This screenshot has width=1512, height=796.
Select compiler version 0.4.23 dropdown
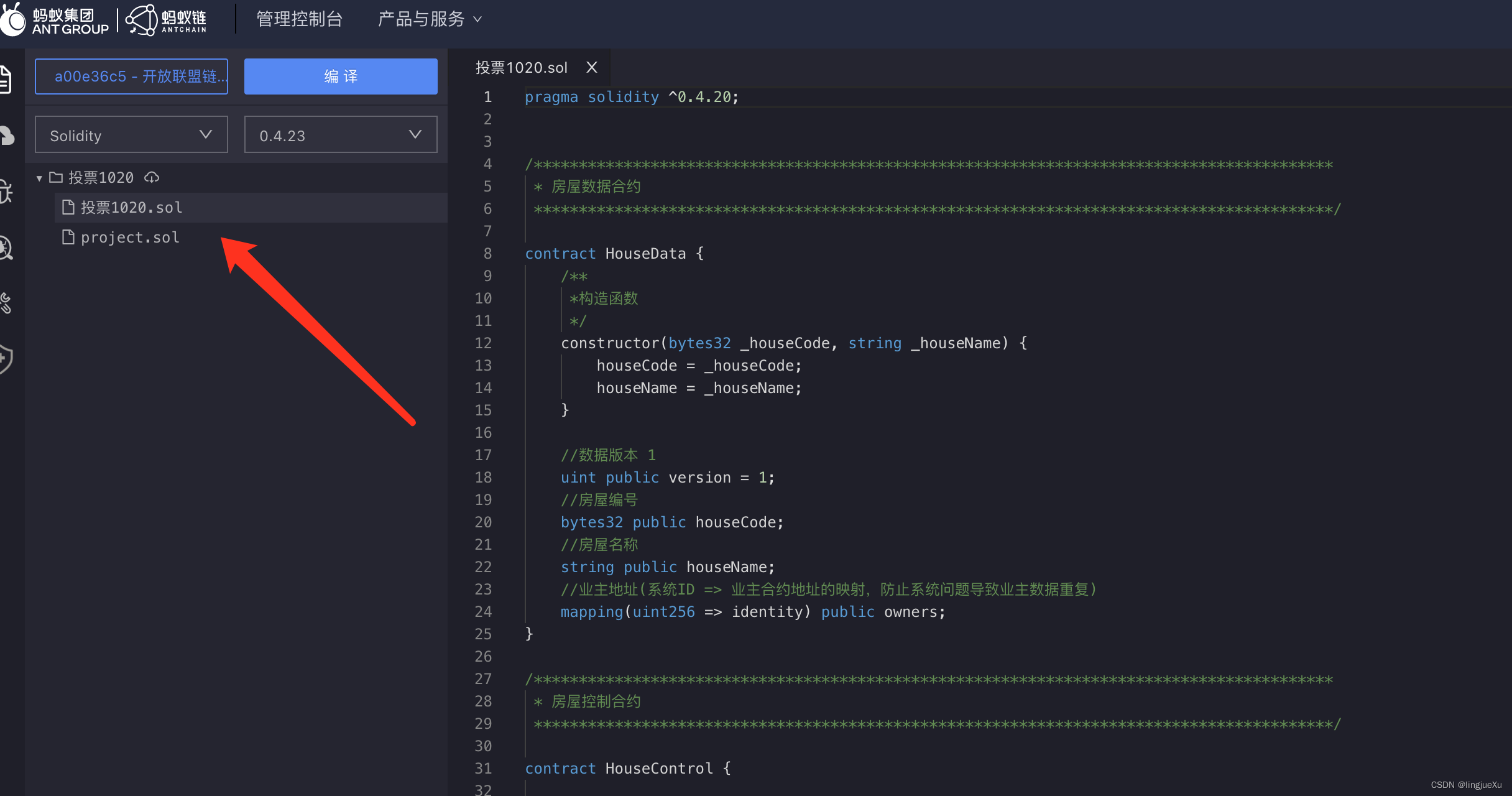coord(339,135)
